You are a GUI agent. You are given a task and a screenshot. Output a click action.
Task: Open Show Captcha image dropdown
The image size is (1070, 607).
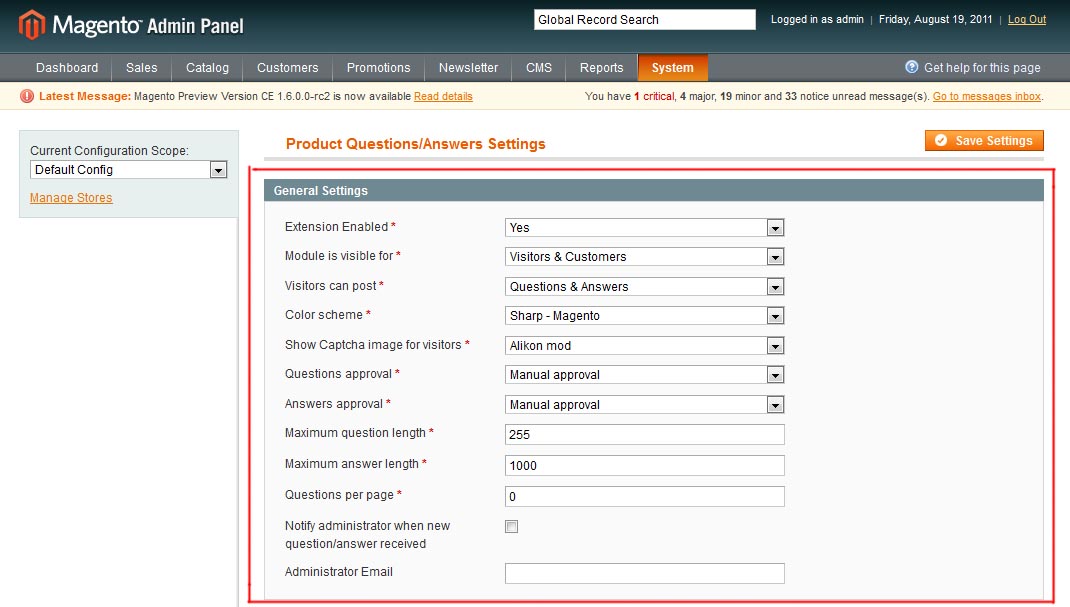click(644, 346)
